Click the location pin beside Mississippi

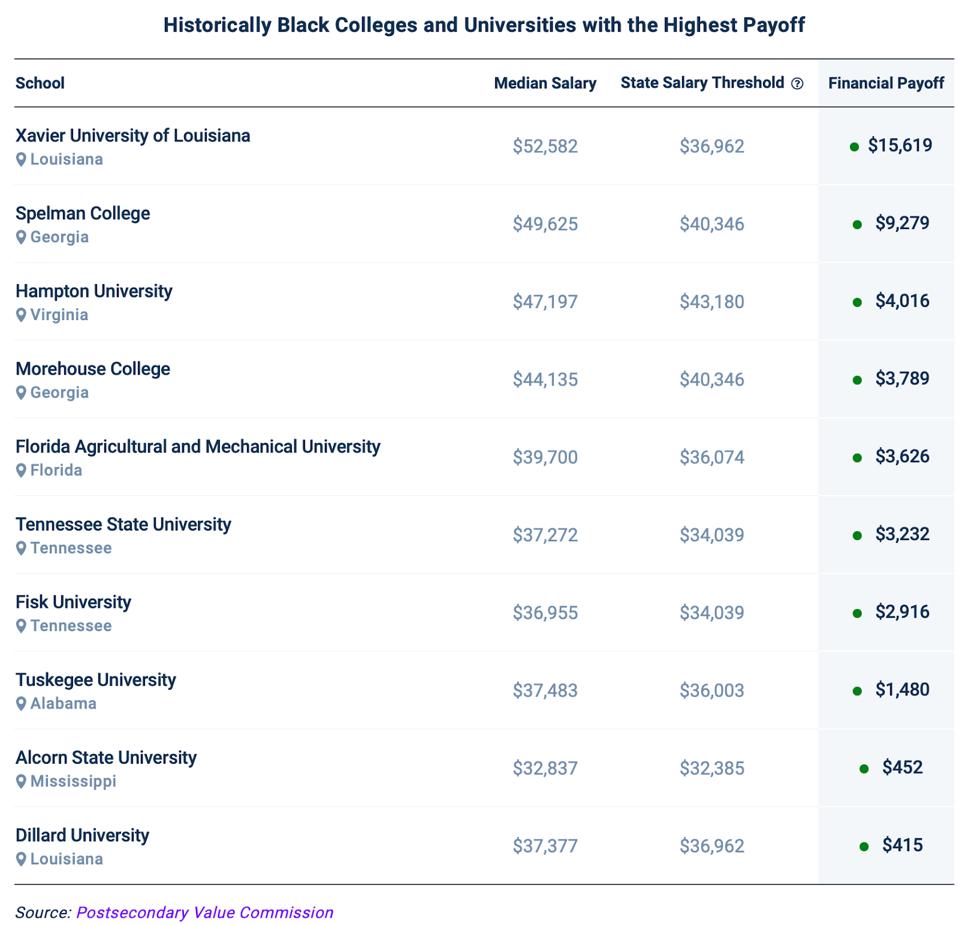click(21, 782)
